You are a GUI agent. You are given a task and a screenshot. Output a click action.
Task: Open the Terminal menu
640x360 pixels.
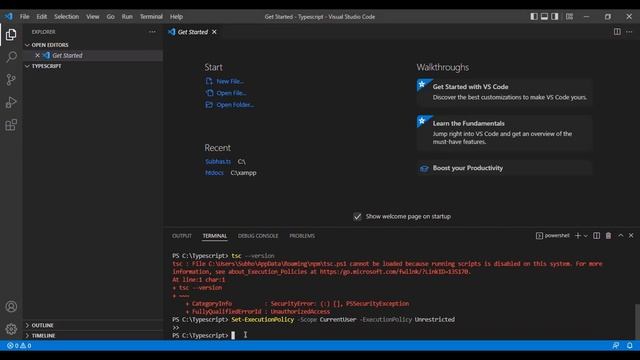click(x=151, y=17)
